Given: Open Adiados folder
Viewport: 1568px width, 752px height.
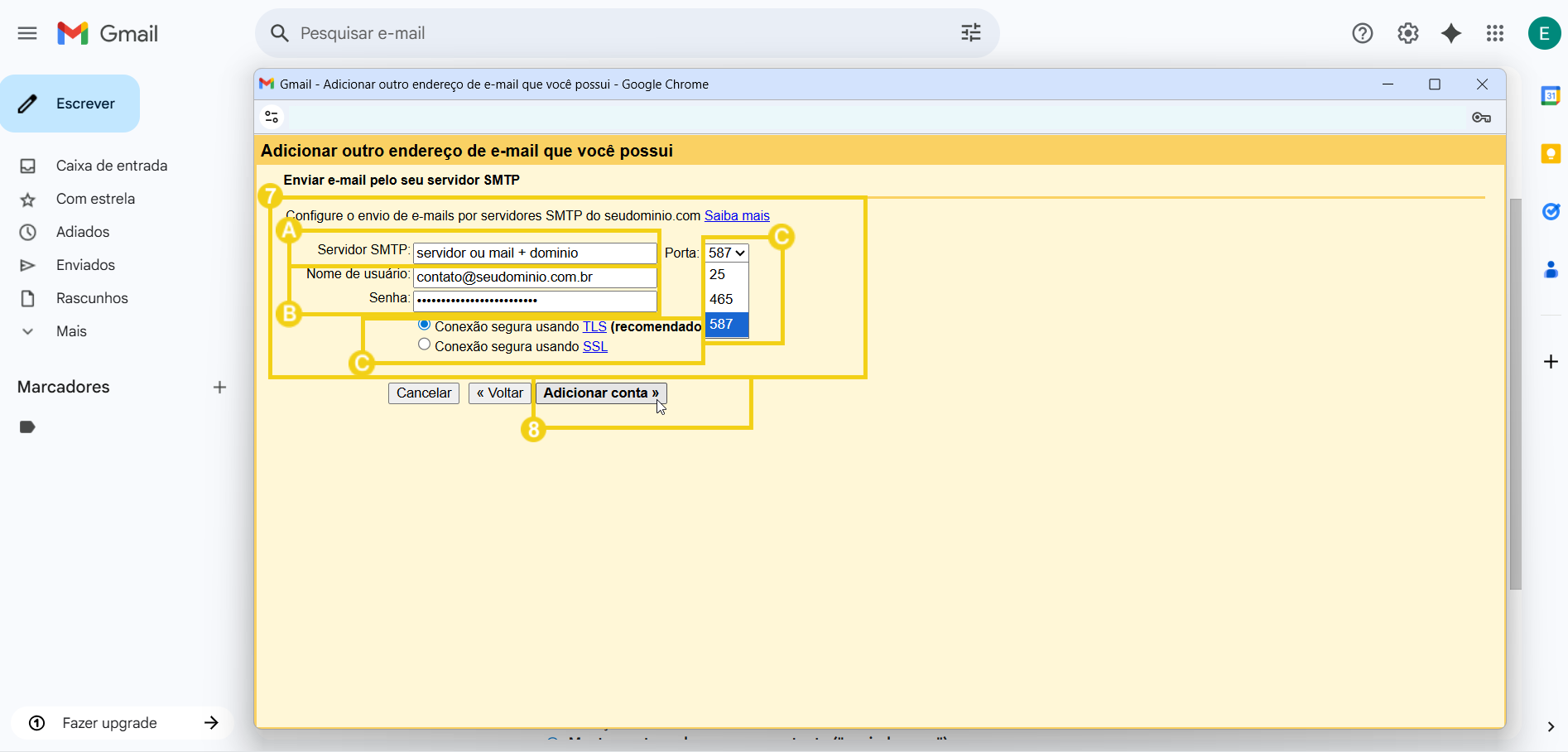Looking at the screenshot, I should point(83,232).
